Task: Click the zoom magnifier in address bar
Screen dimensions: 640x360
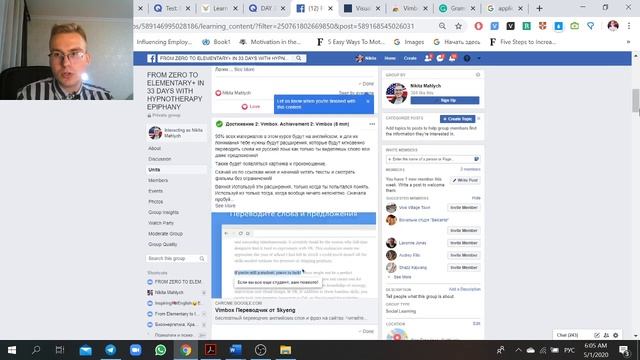Action: point(442,26)
